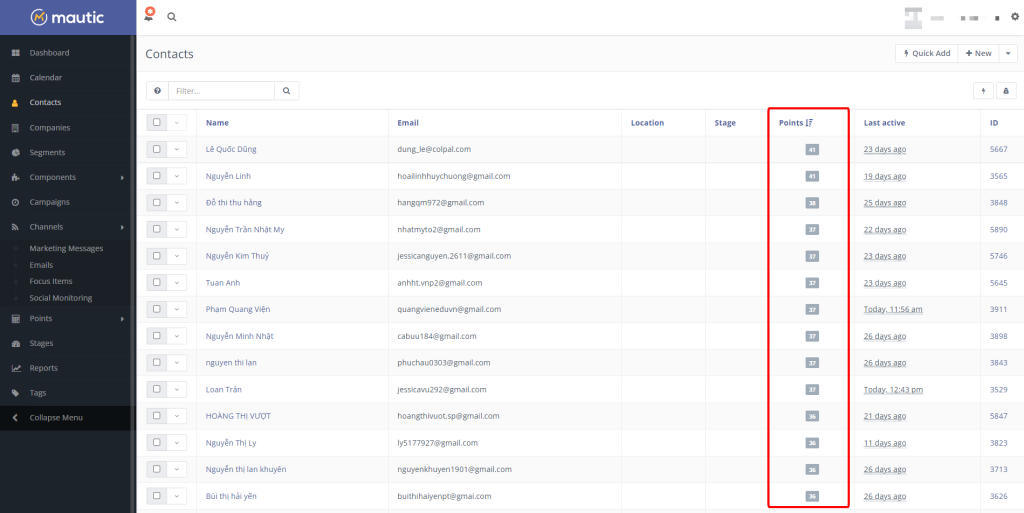Viewport: 1024px width, 513px height.
Task: Open the notifications bell icon
Action: 149,16
